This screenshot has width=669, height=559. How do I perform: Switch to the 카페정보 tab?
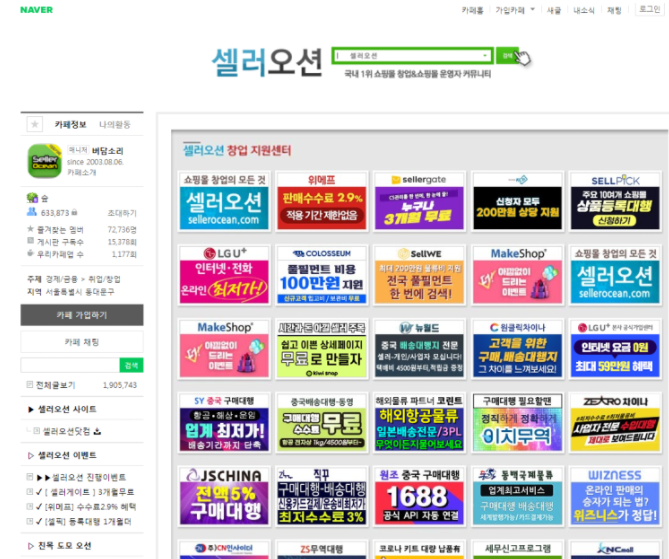[70, 125]
